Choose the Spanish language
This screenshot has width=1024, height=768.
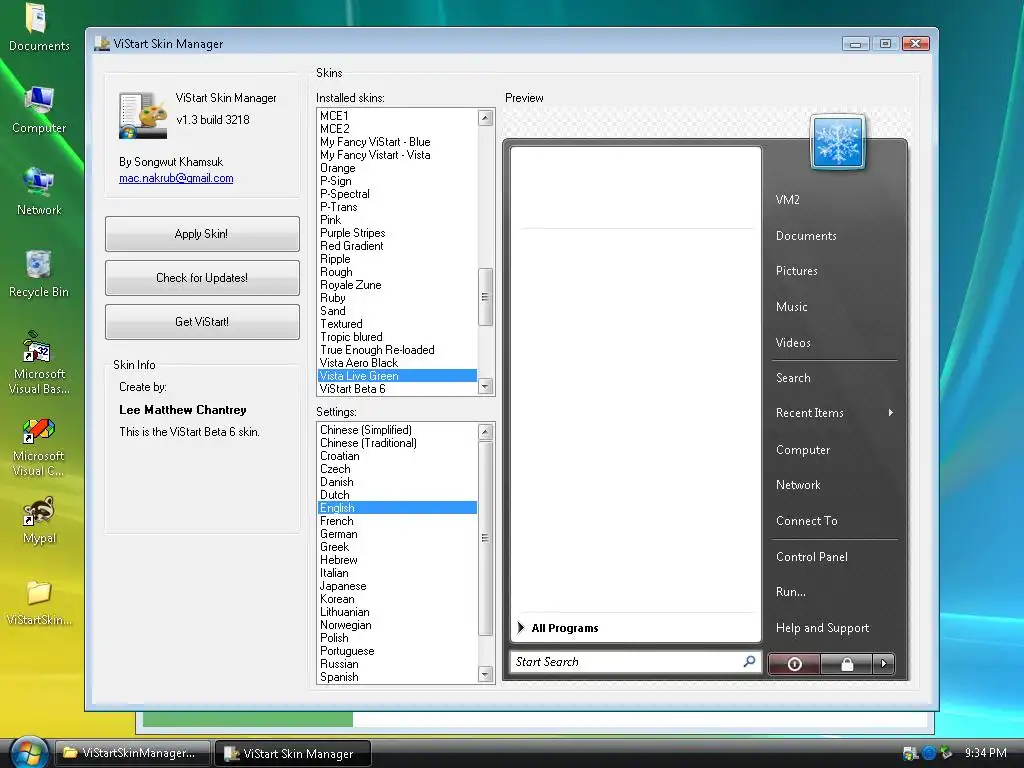[x=397, y=677]
